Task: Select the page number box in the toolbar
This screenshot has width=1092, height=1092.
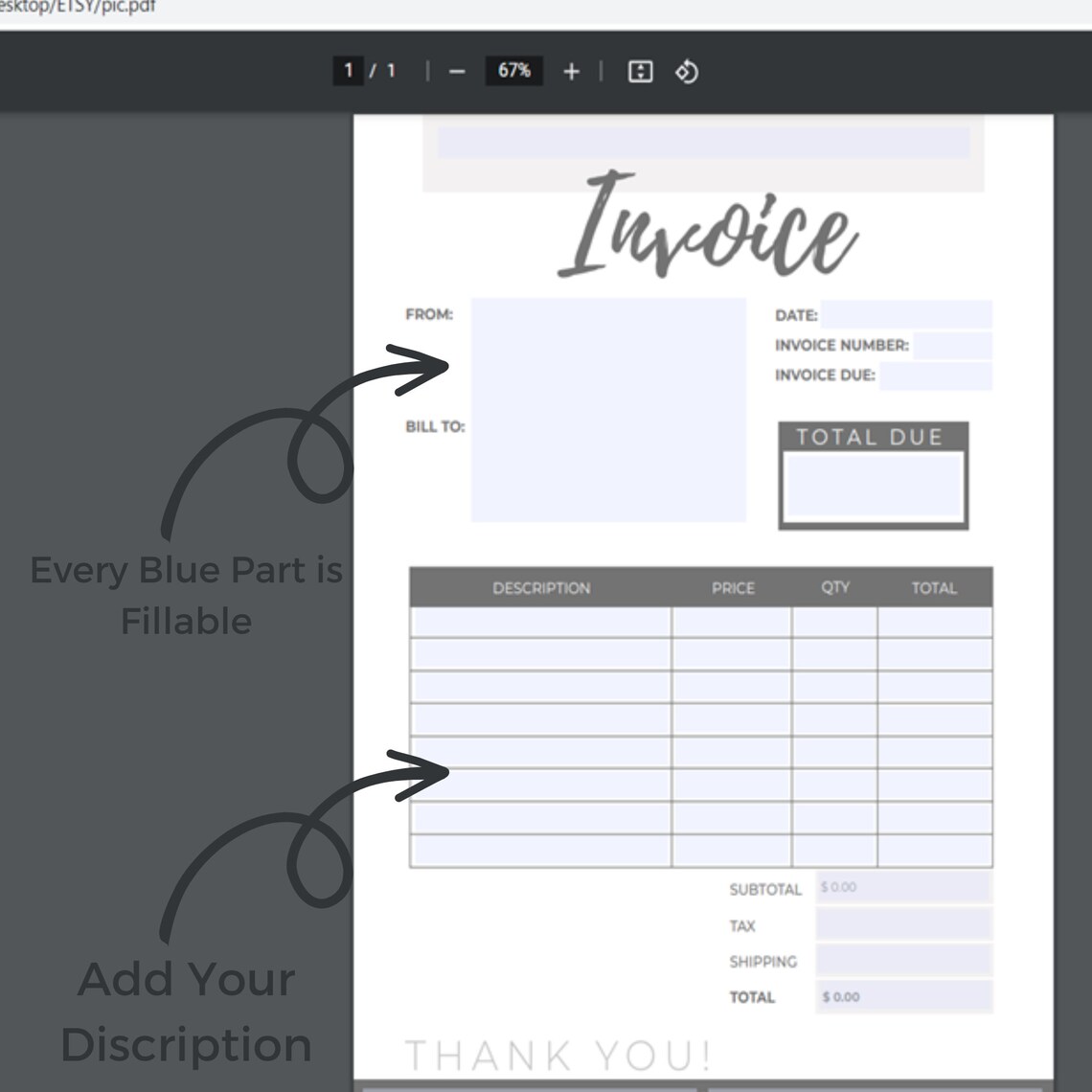Action: pos(349,71)
